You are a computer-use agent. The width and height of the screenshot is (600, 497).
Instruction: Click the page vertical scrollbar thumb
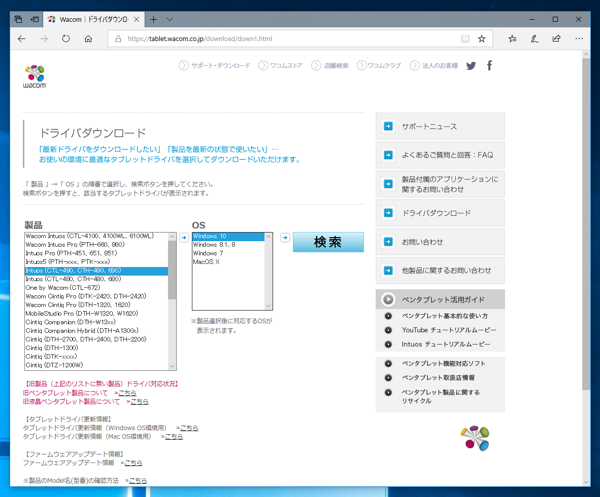coord(586,224)
